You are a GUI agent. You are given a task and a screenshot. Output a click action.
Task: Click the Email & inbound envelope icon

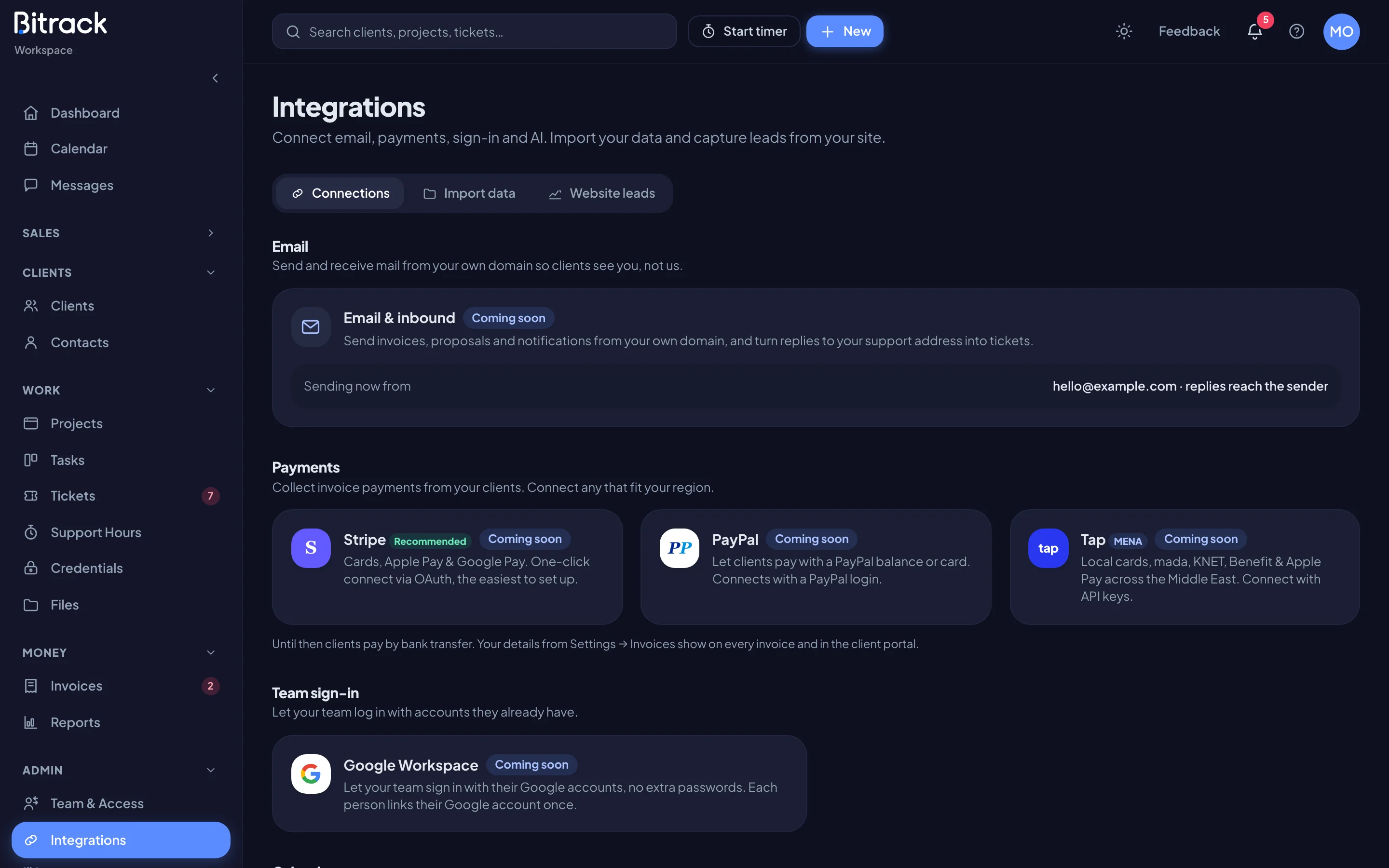pyautogui.click(x=311, y=327)
